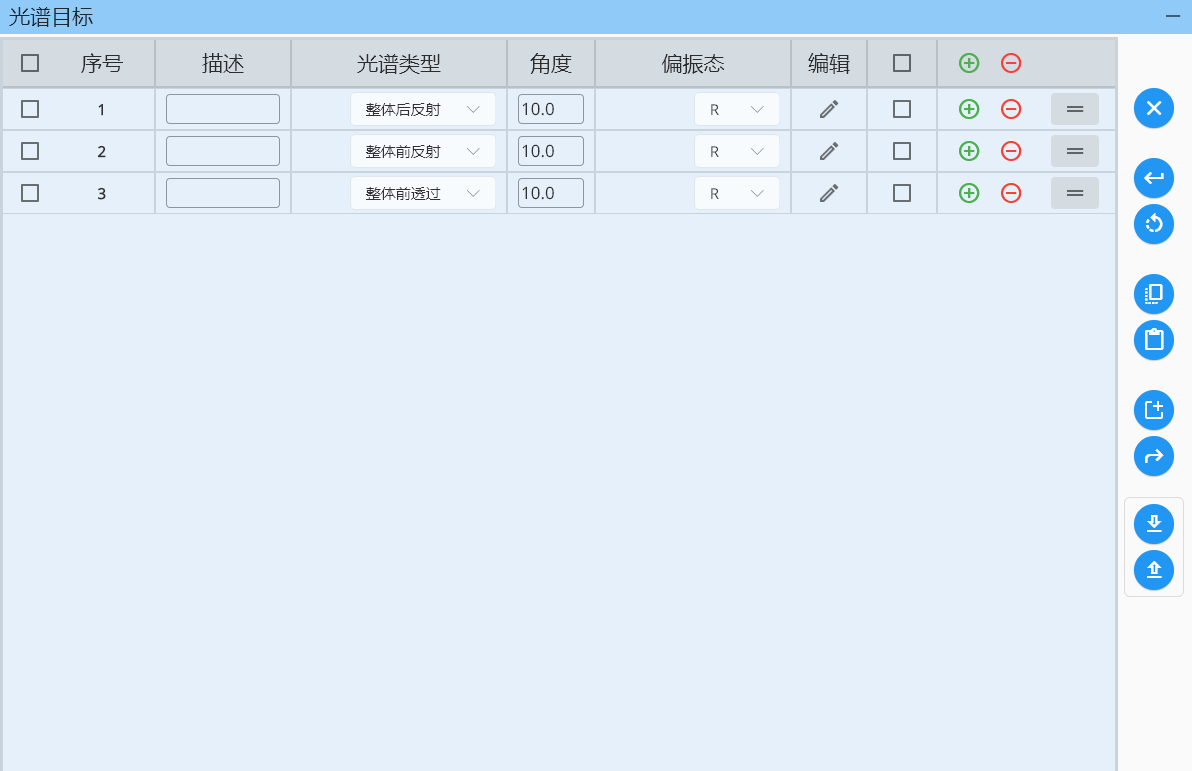The width and height of the screenshot is (1192, 771).
Task: Expand the 整体前透过 spectrum type dropdown
Action: pos(422,193)
